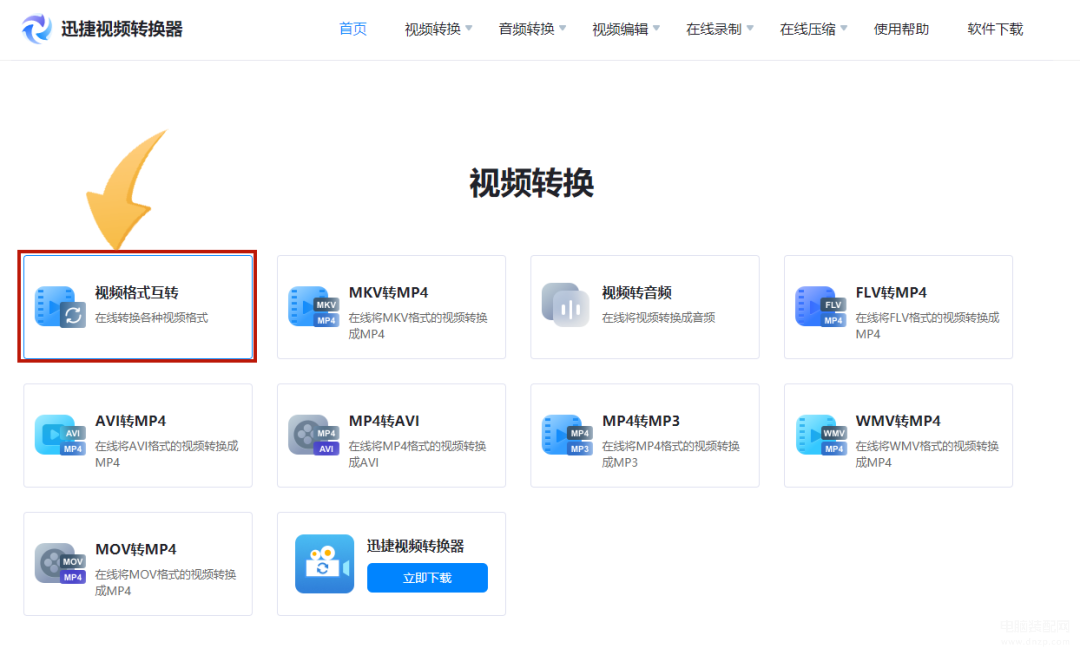The width and height of the screenshot is (1080, 655).
Task: Click the FLV转MP4 card icon
Action: 821,306
